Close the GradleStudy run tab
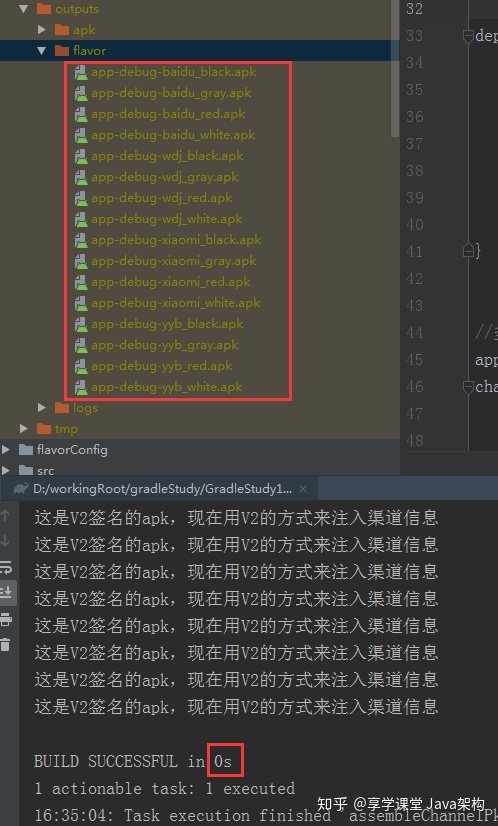Image resolution: width=498 pixels, height=826 pixels. 303,489
